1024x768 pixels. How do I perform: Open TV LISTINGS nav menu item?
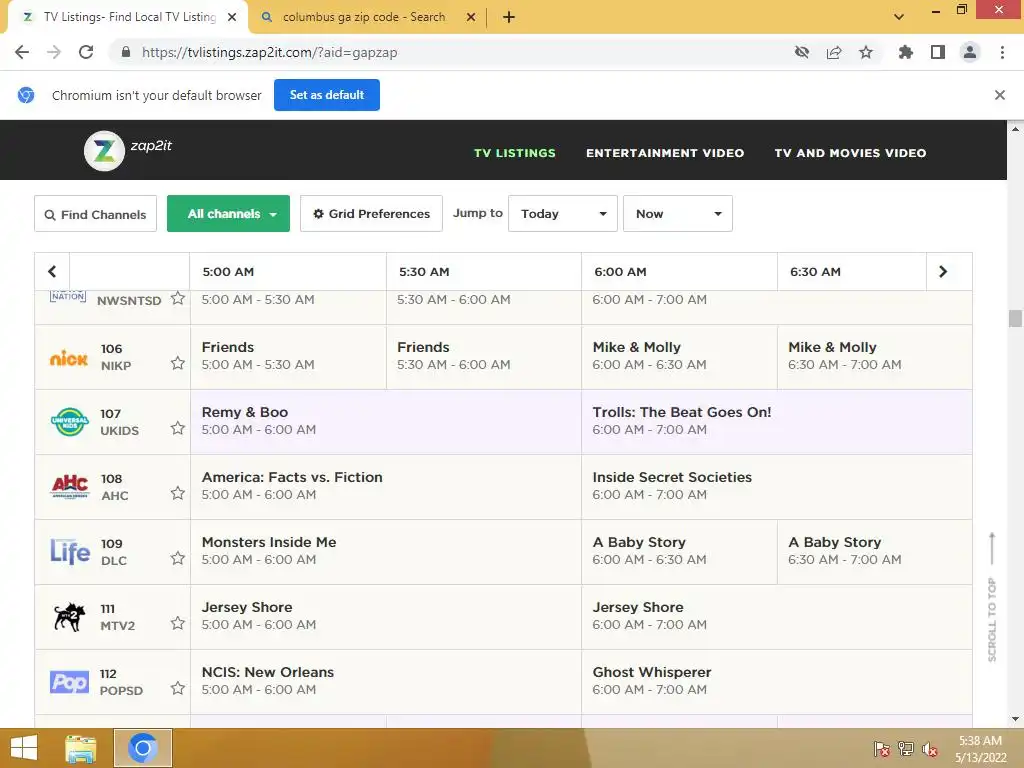pyautogui.click(x=515, y=153)
